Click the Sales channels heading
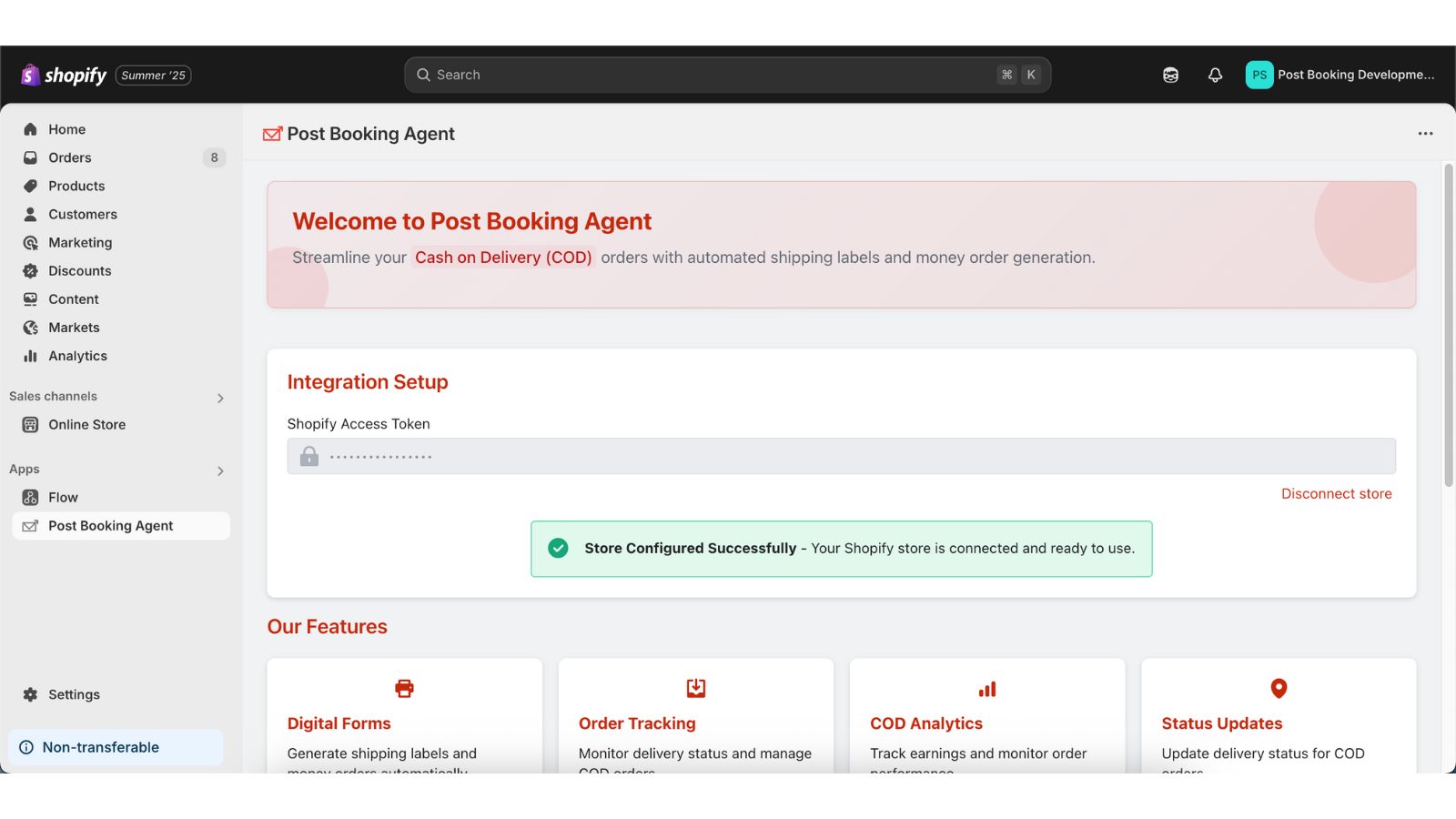This screenshot has width=1456, height=819. coord(53,396)
